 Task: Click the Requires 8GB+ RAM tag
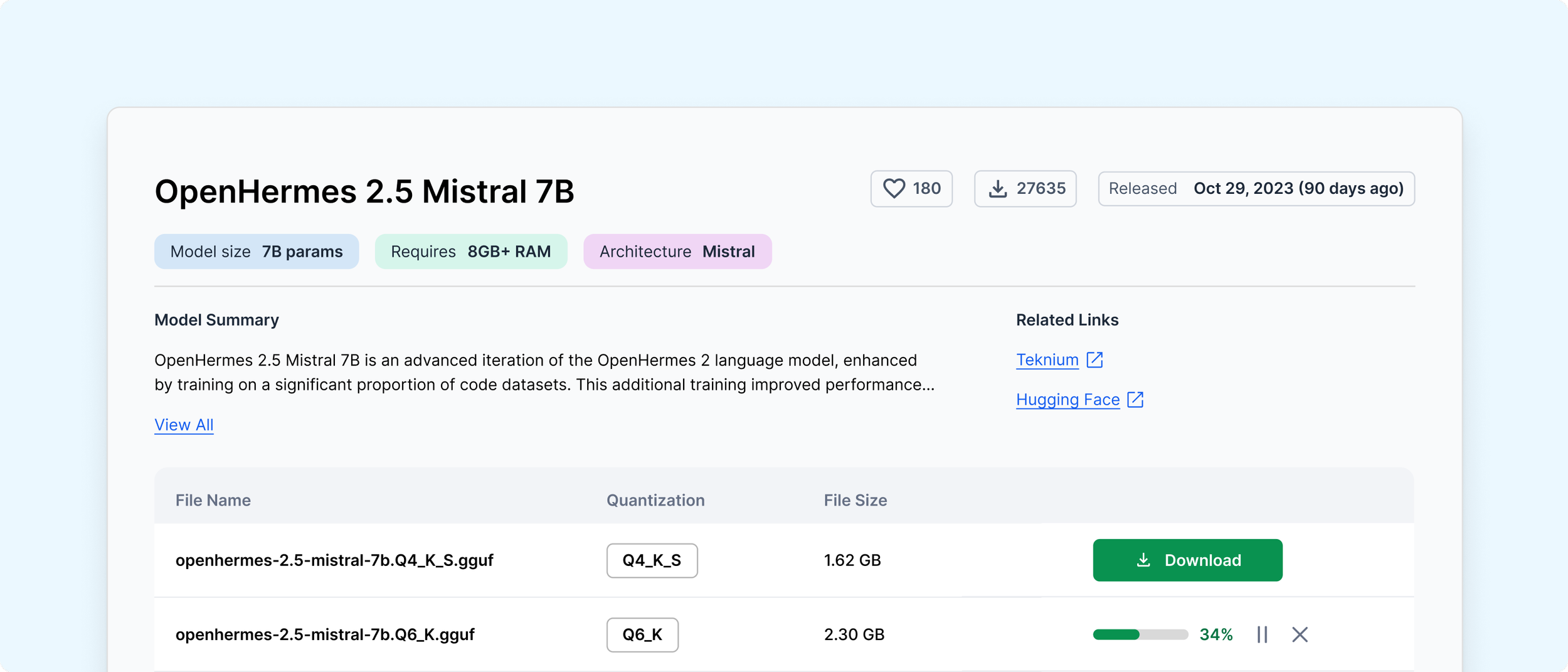(x=471, y=252)
